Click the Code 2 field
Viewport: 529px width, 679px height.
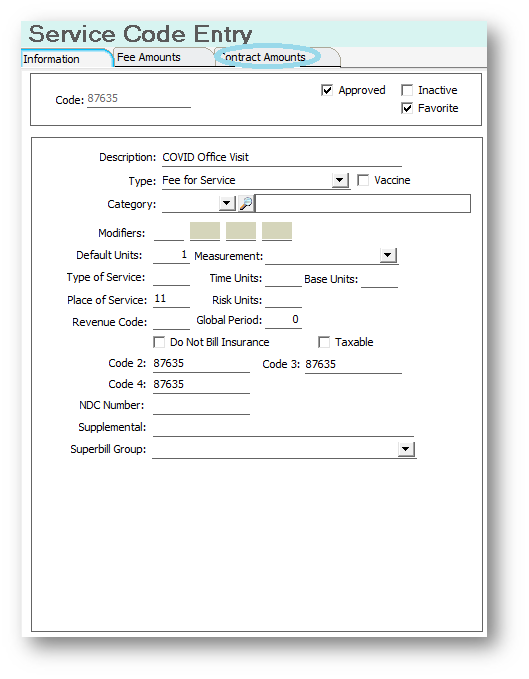(x=201, y=364)
